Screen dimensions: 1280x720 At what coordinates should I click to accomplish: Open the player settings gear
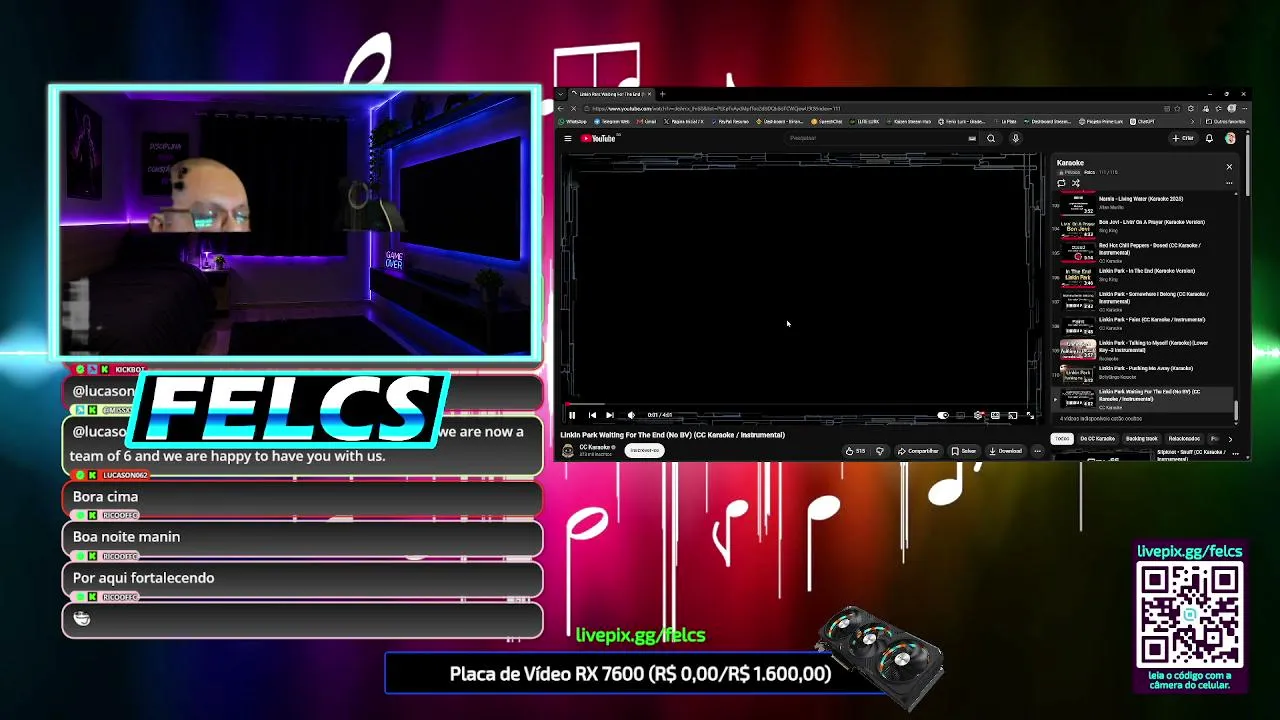(x=979, y=415)
